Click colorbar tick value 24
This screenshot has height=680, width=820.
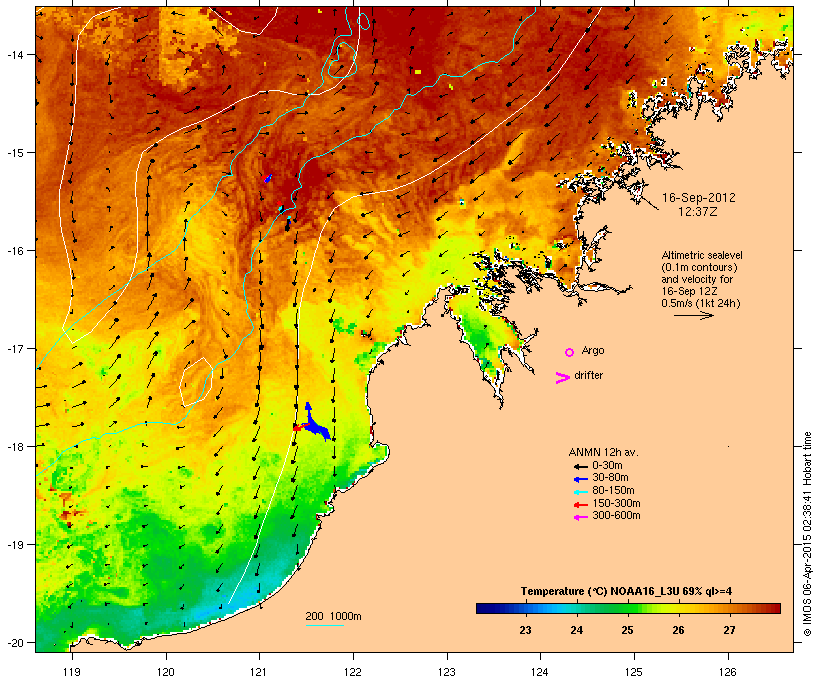[576, 630]
